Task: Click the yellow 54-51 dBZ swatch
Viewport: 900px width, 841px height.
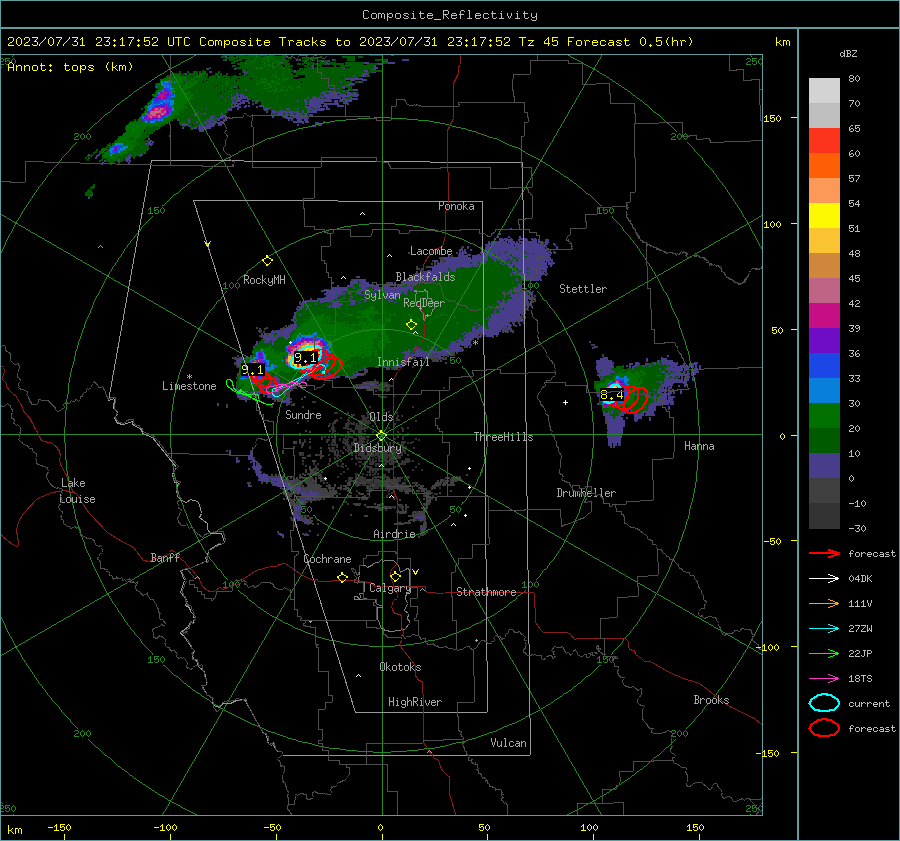Action: tap(824, 216)
